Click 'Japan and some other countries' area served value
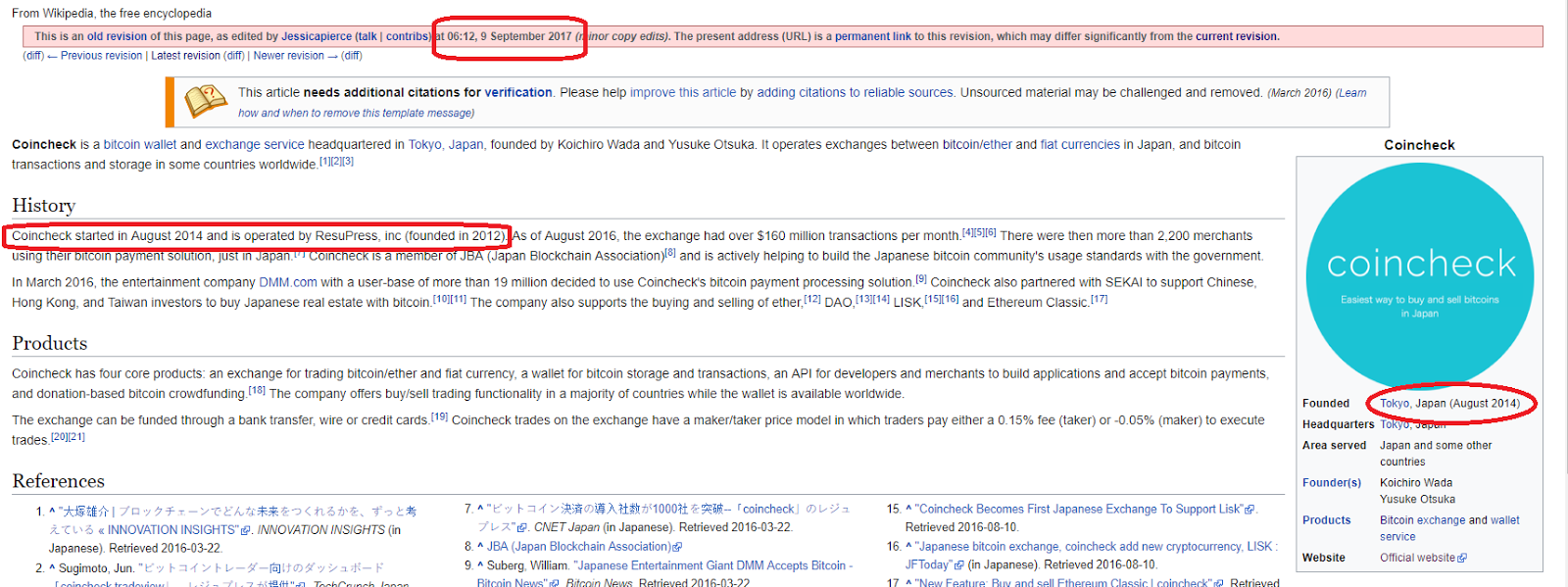Image resolution: width=1568 pixels, height=587 pixels. (x=1436, y=454)
